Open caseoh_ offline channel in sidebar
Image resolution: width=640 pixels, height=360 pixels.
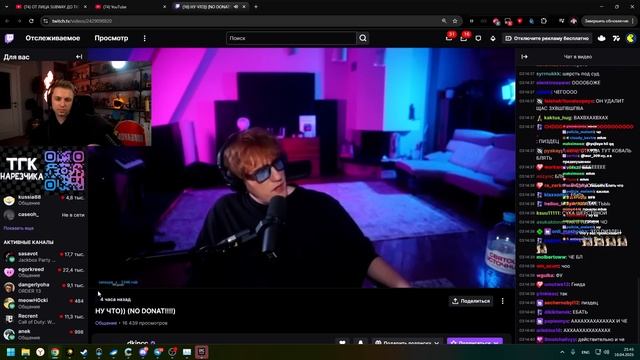click(x=44, y=215)
